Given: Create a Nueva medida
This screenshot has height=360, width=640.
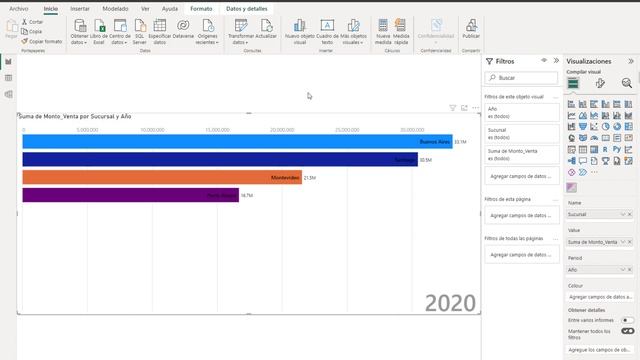Looking at the screenshot, I should 383,31.
